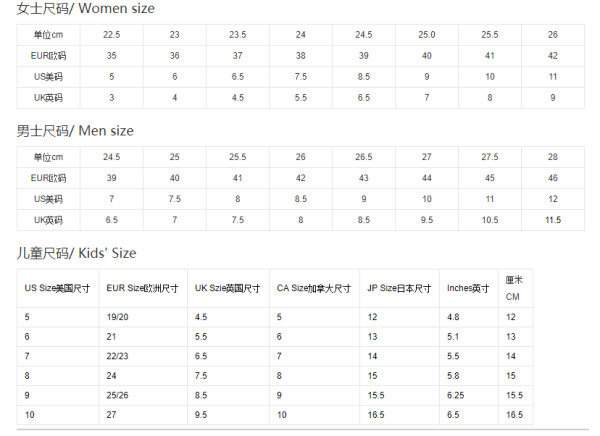Click the "22.5" cm cell in Women table
This screenshot has width=600, height=436.
(x=111, y=35)
